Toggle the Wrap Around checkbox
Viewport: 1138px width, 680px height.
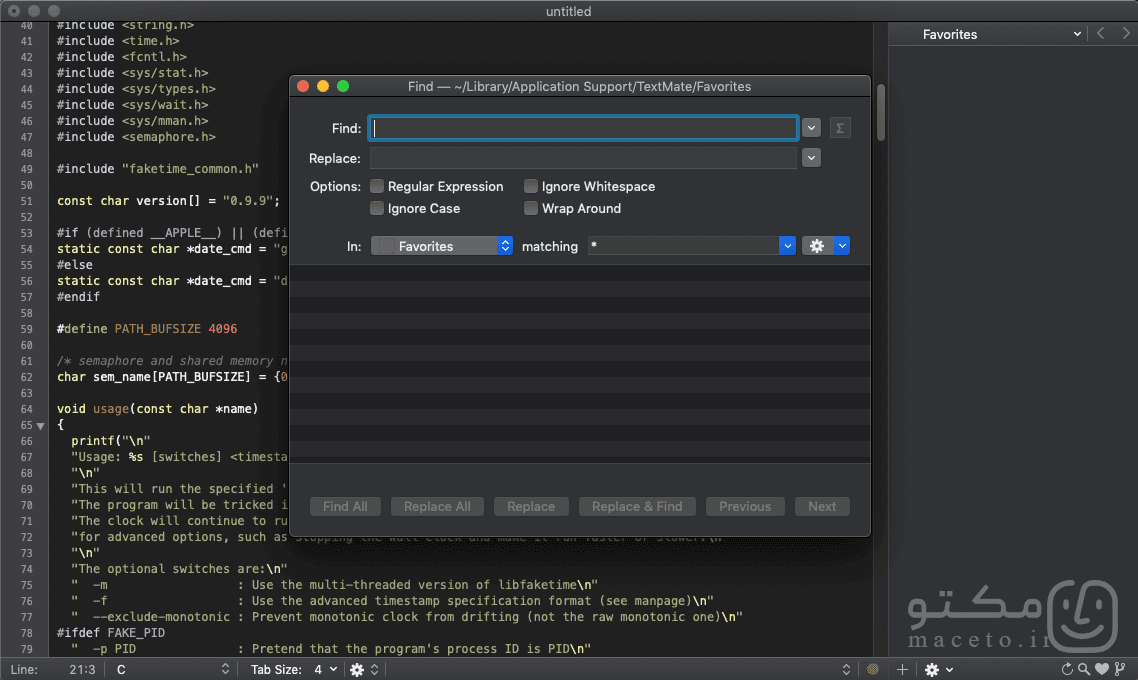tap(531, 208)
